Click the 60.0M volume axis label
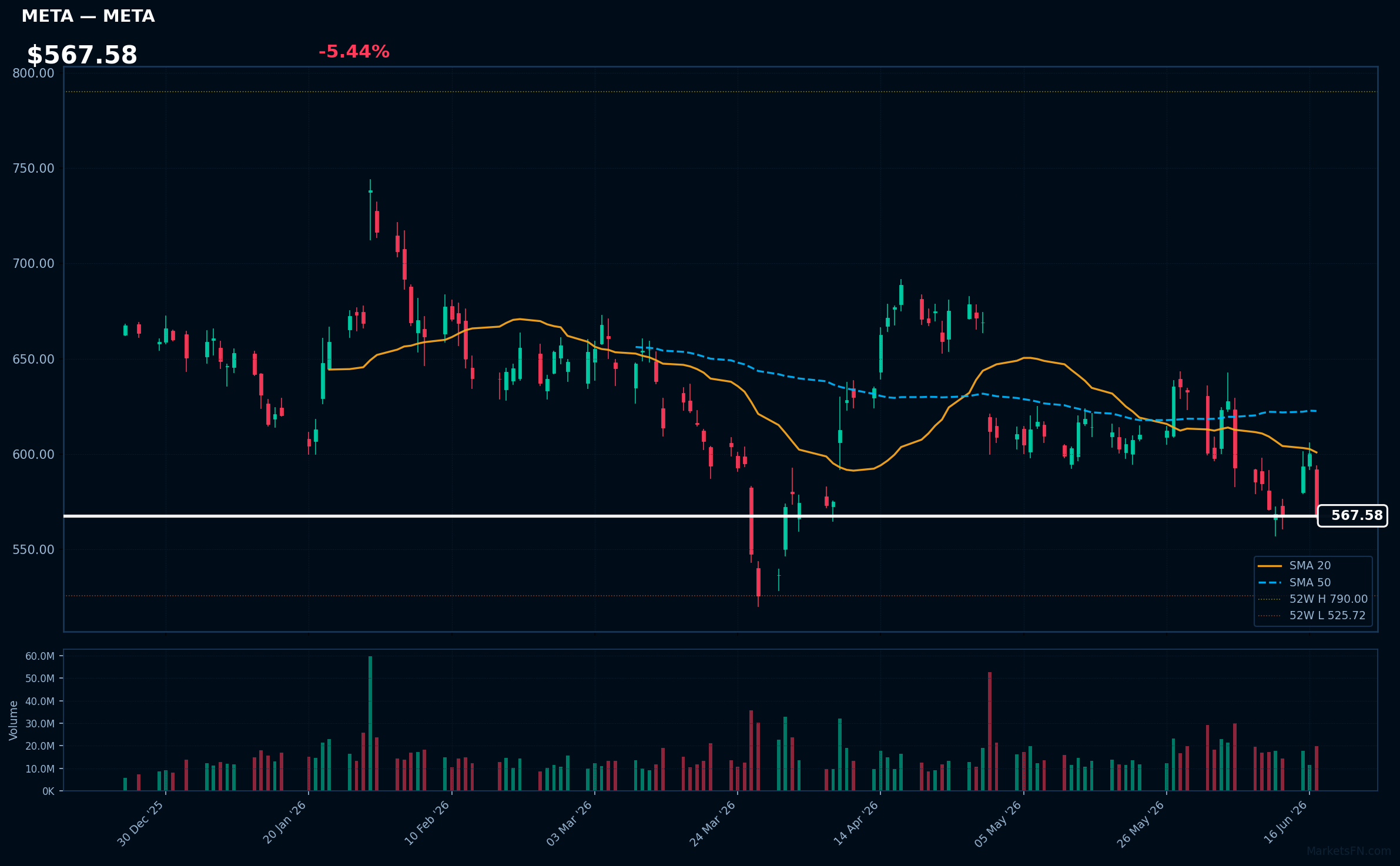The image size is (1400, 866). point(40,656)
